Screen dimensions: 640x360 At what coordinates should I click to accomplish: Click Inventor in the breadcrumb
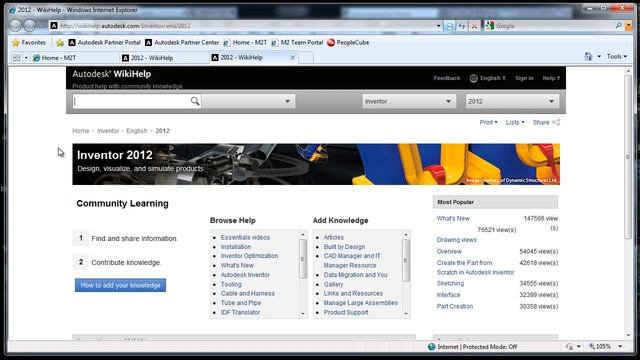coord(108,131)
